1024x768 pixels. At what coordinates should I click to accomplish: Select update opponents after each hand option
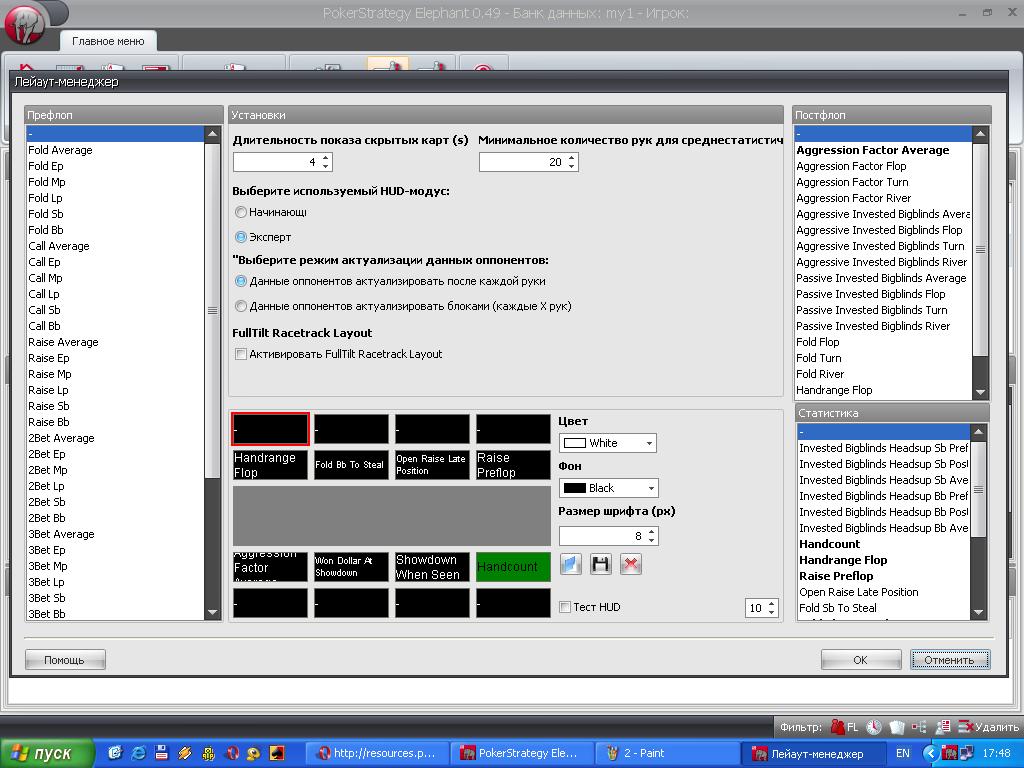click(241, 281)
